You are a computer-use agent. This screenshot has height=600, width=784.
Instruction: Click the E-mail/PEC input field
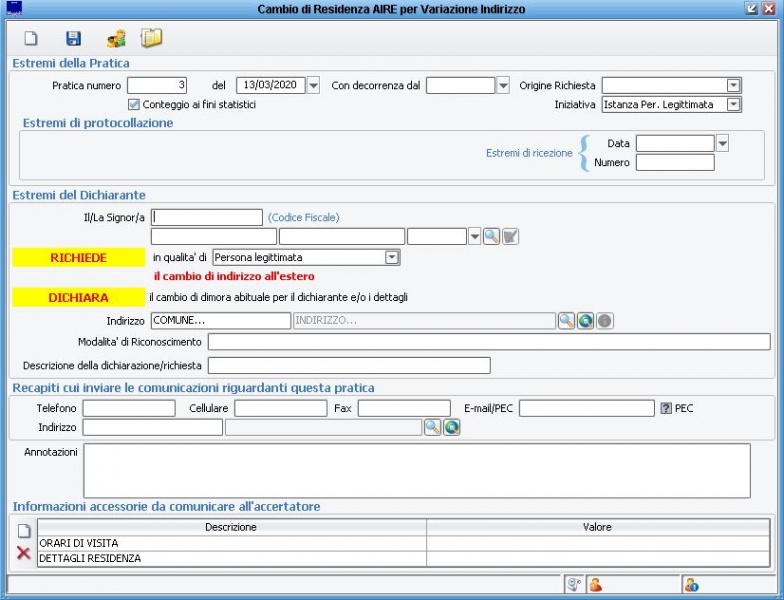586,408
